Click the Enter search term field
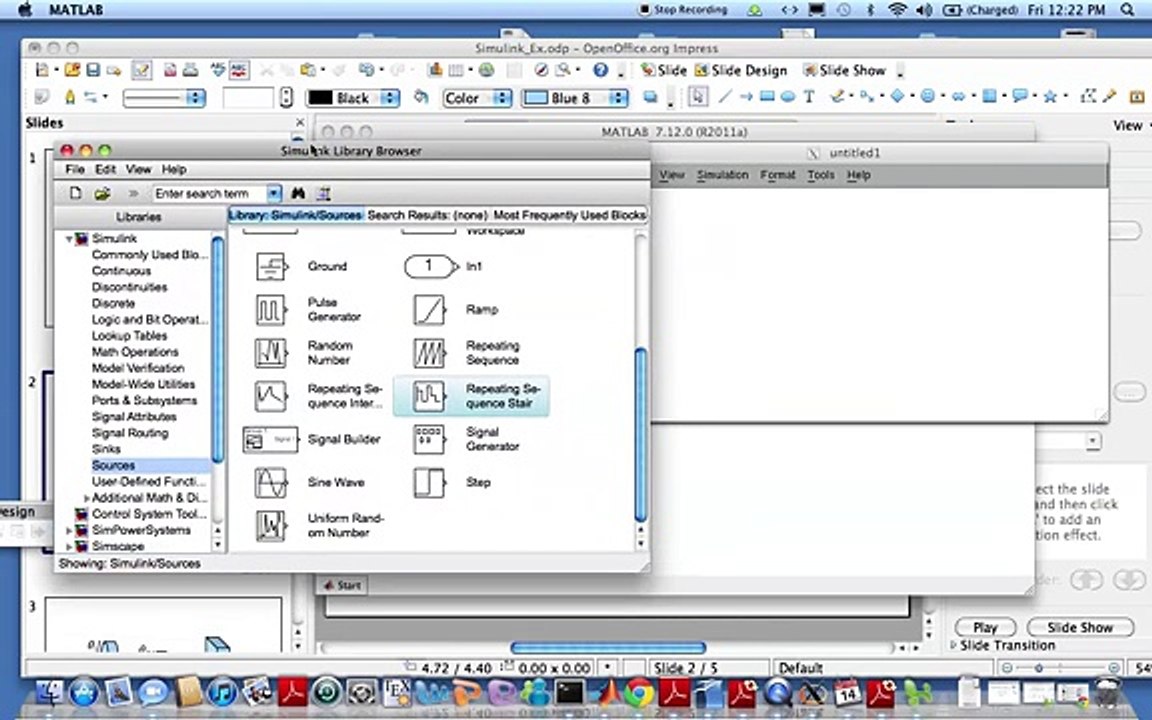Viewport: 1152px width, 720px height. [x=209, y=193]
